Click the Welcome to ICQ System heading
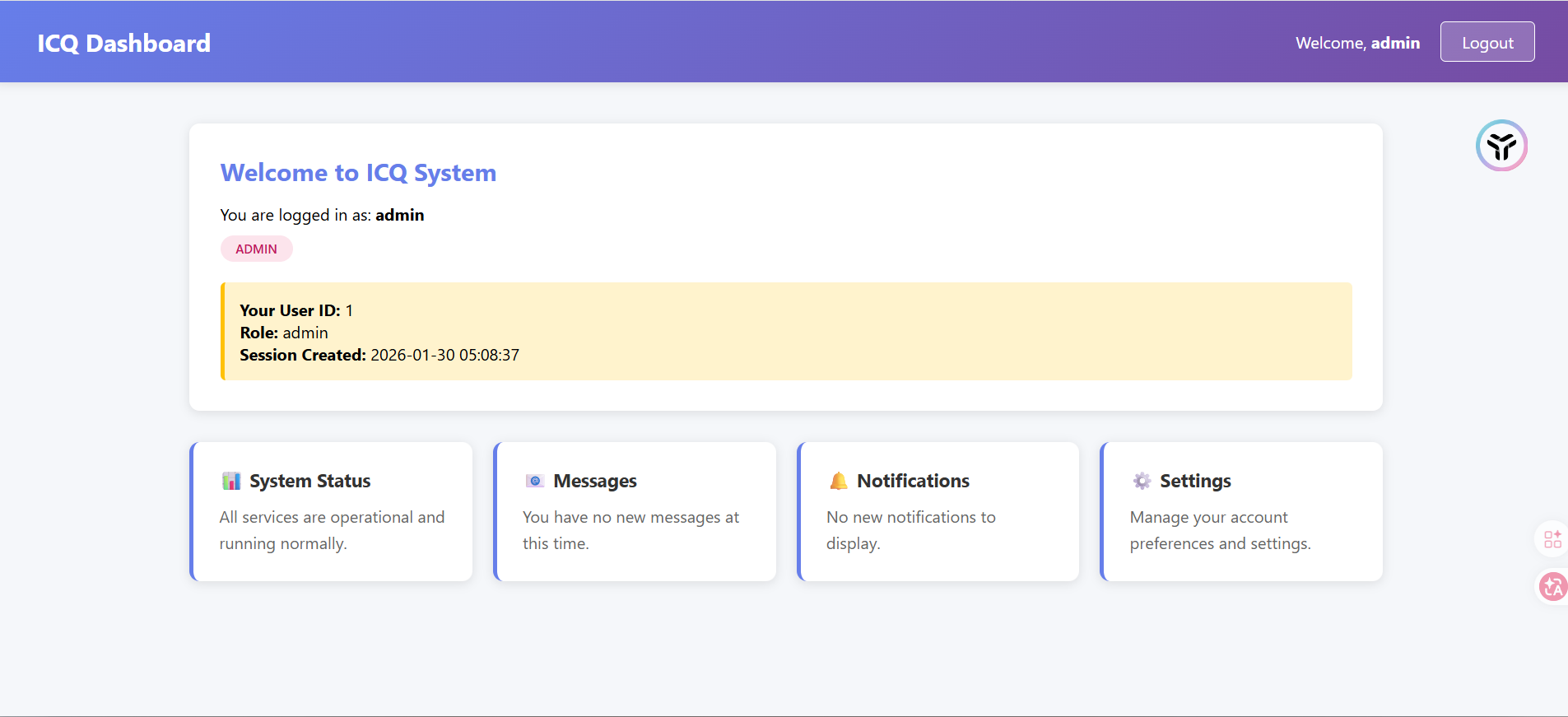Viewport: 1568px width, 717px height. [x=358, y=173]
